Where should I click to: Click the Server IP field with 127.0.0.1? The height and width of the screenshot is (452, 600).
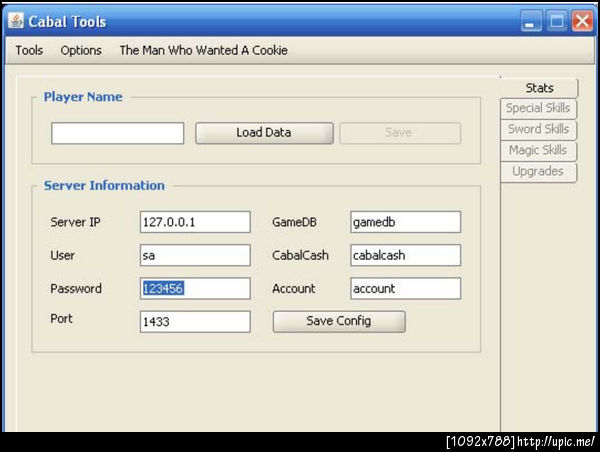pos(195,222)
